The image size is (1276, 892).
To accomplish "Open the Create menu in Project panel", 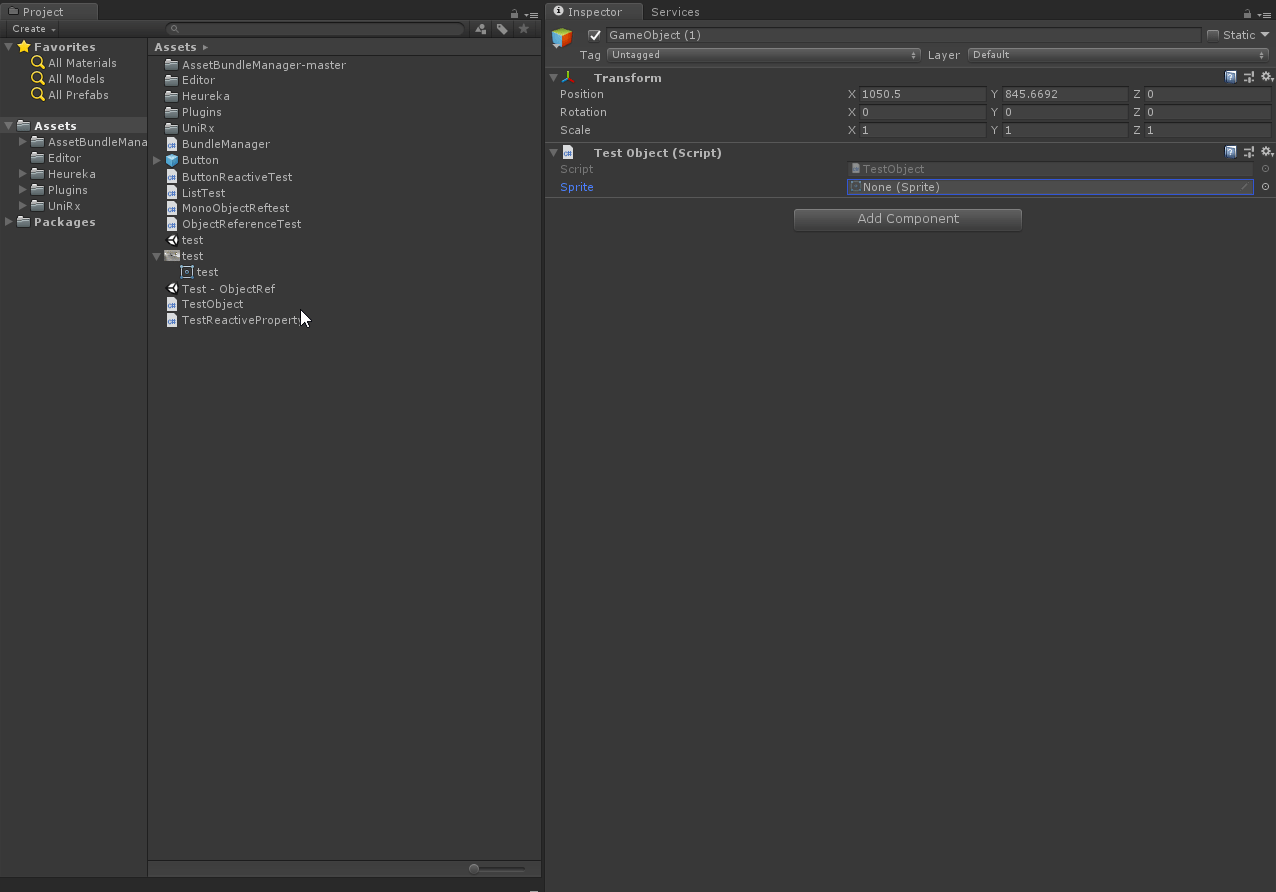I will (x=31, y=28).
